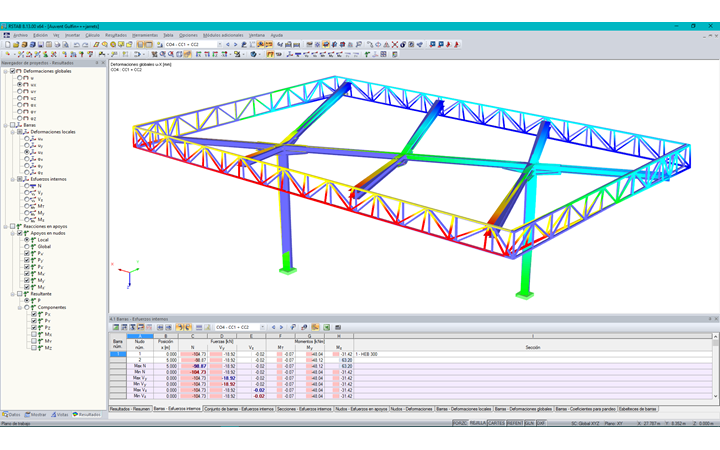
Task: Collapse Esfuerzos internos tree node
Action: tap(13, 179)
